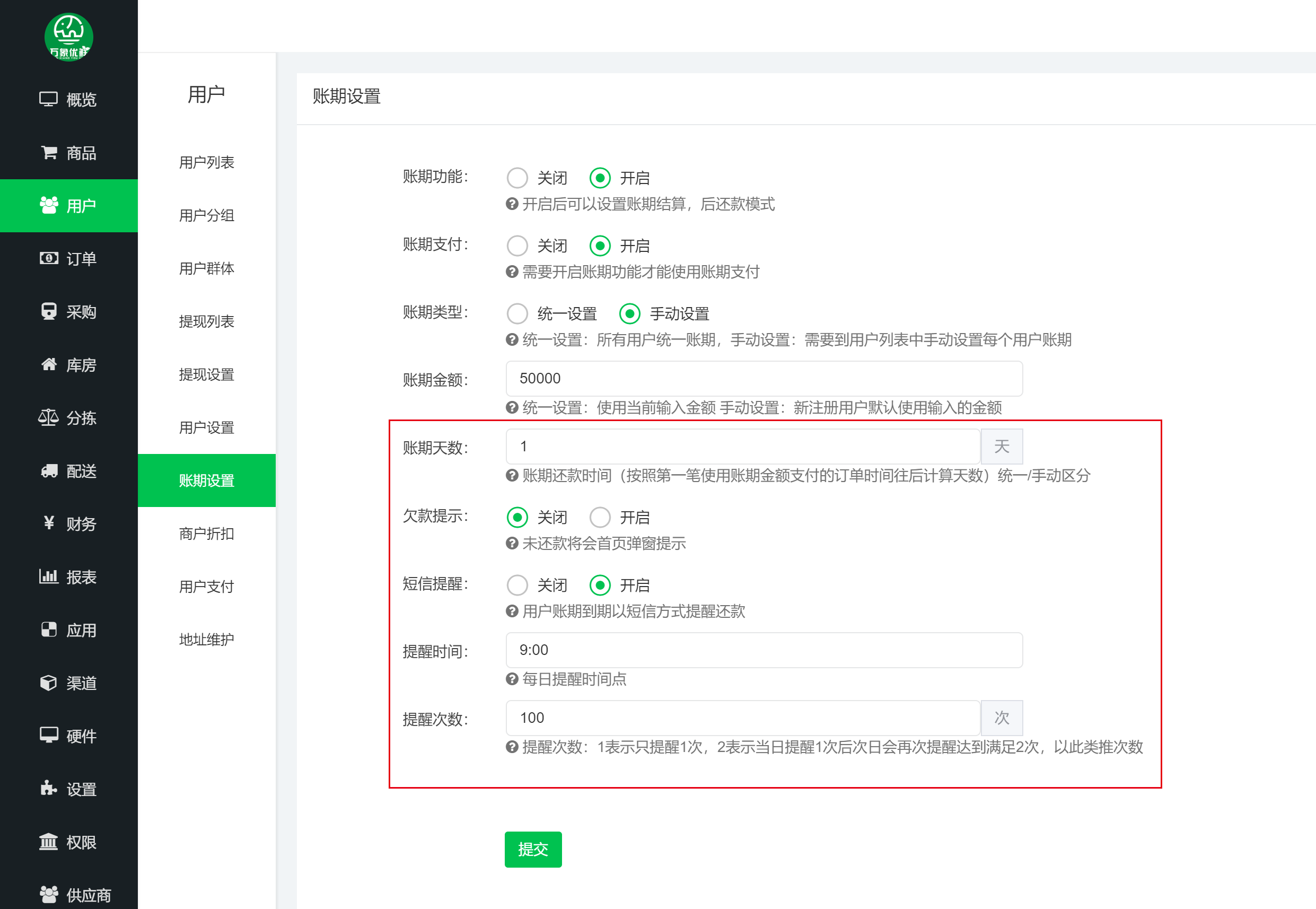Open the 概览 overview section

click(x=68, y=99)
